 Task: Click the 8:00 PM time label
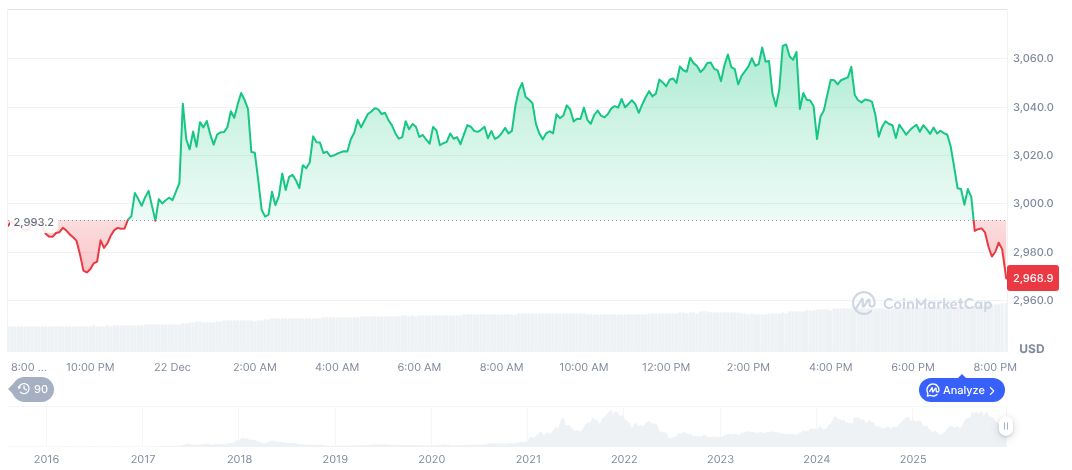(x=996, y=367)
